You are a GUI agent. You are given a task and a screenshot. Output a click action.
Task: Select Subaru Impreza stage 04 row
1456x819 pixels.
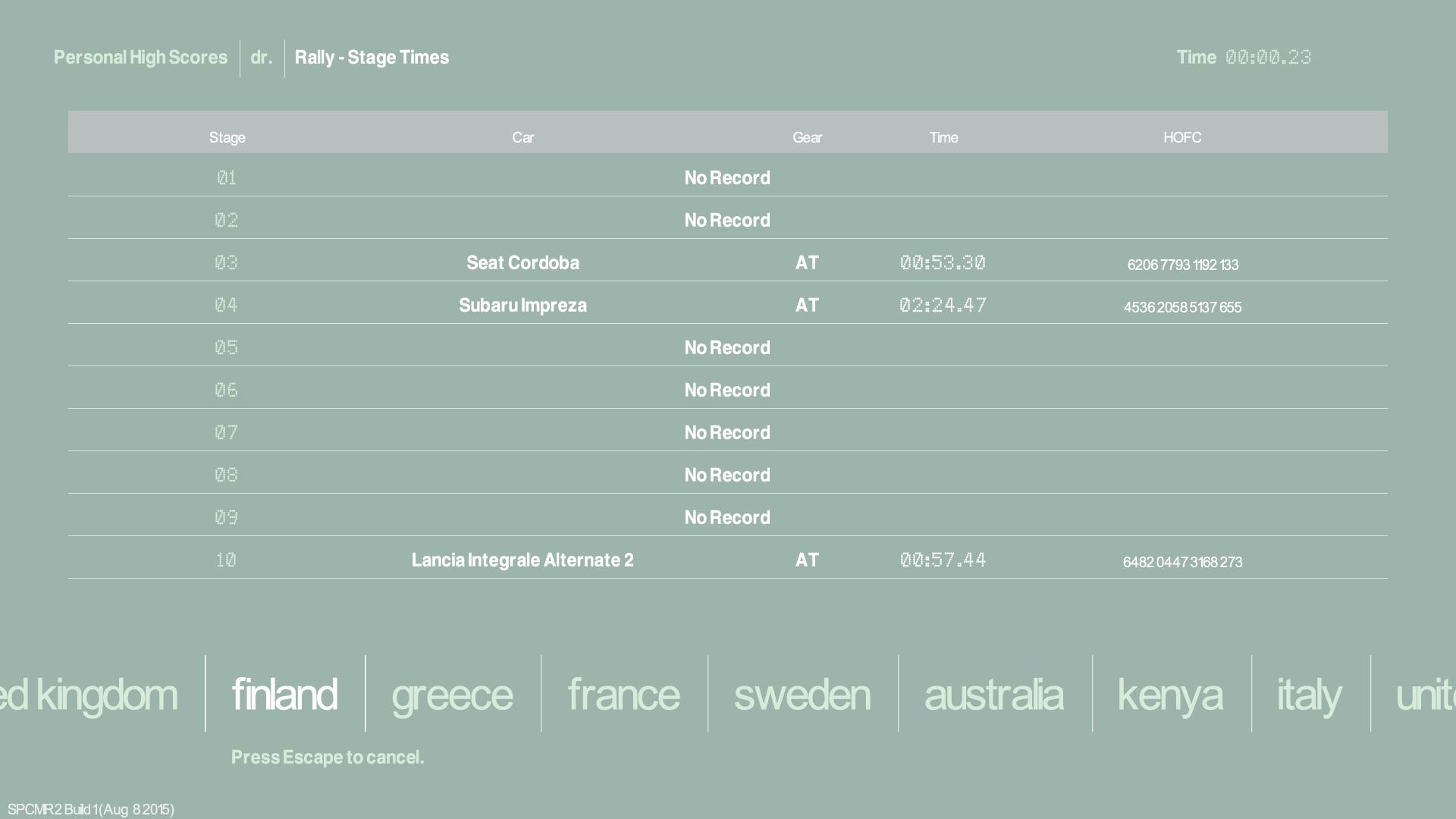(x=522, y=305)
